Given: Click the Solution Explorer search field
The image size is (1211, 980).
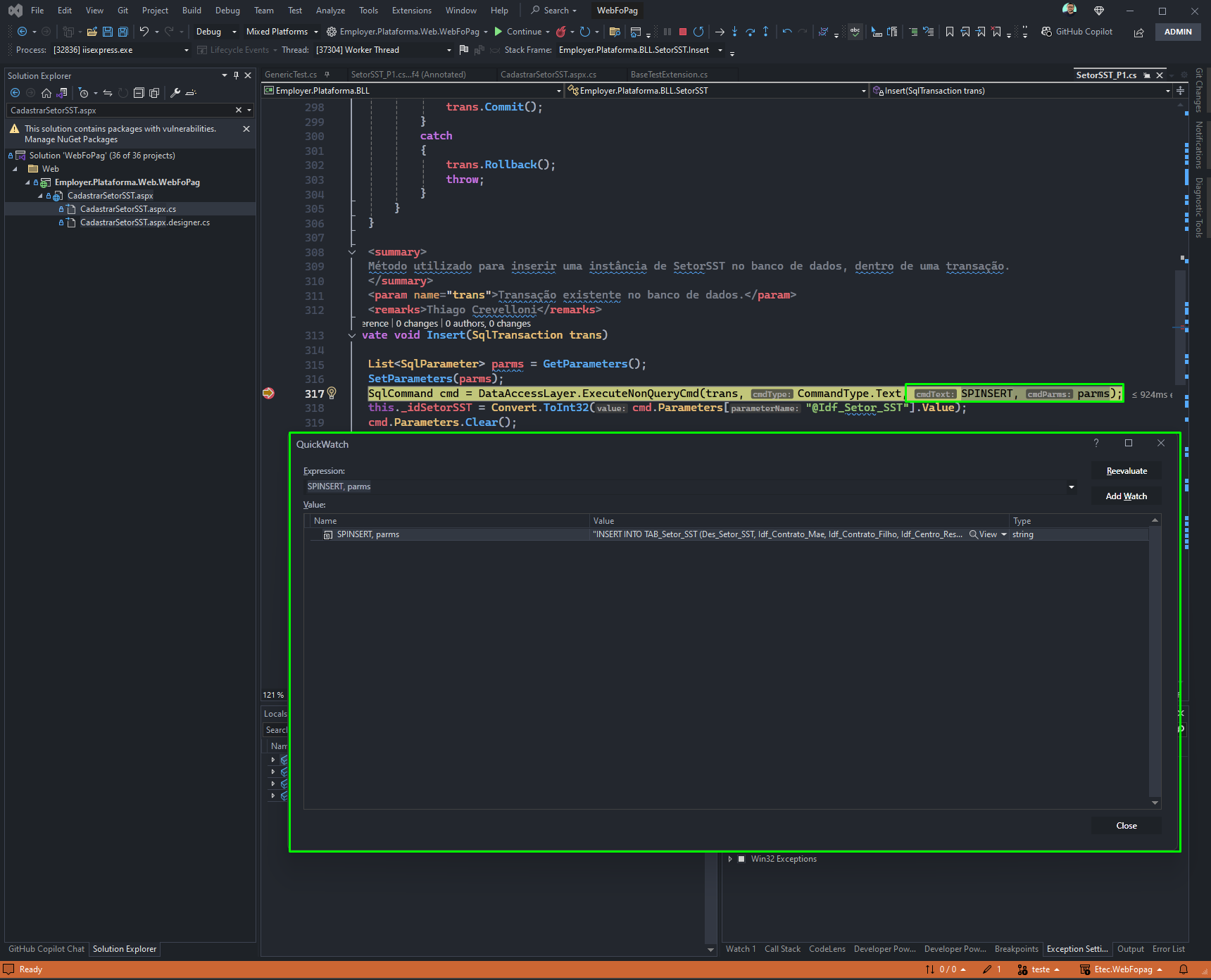Looking at the screenshot, I should click(x=120, y=111).
